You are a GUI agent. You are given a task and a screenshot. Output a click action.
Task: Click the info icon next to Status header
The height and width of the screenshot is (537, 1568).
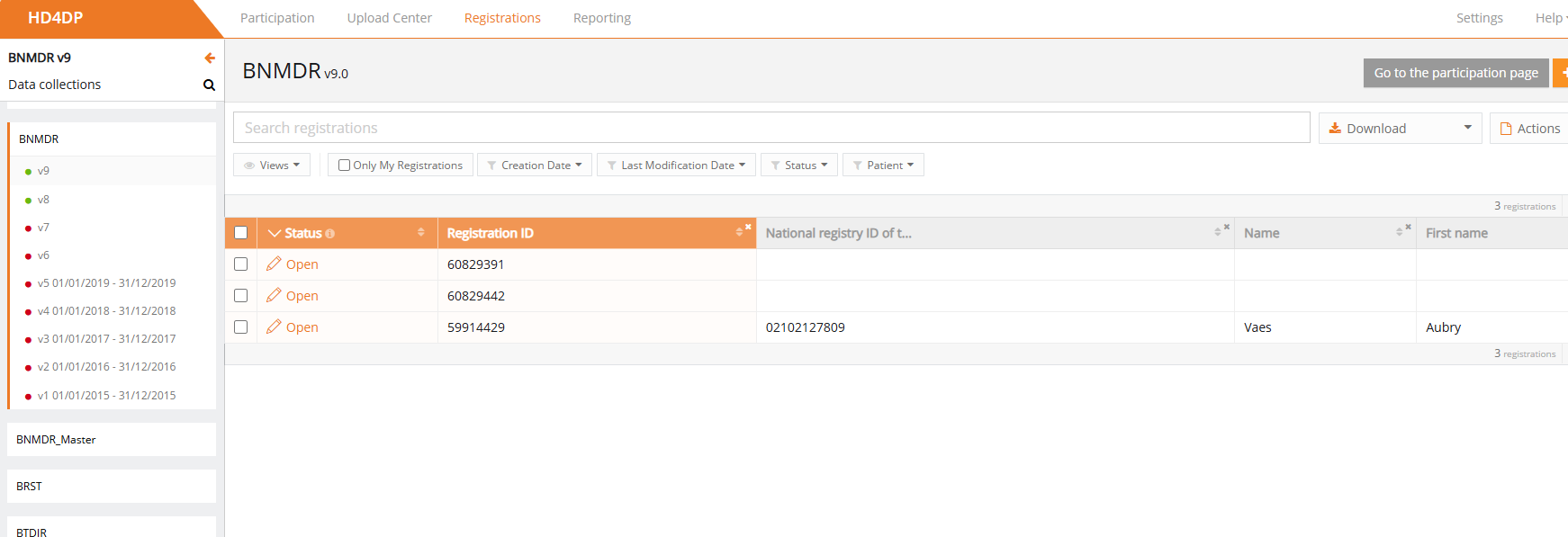(x=330, y=234)
